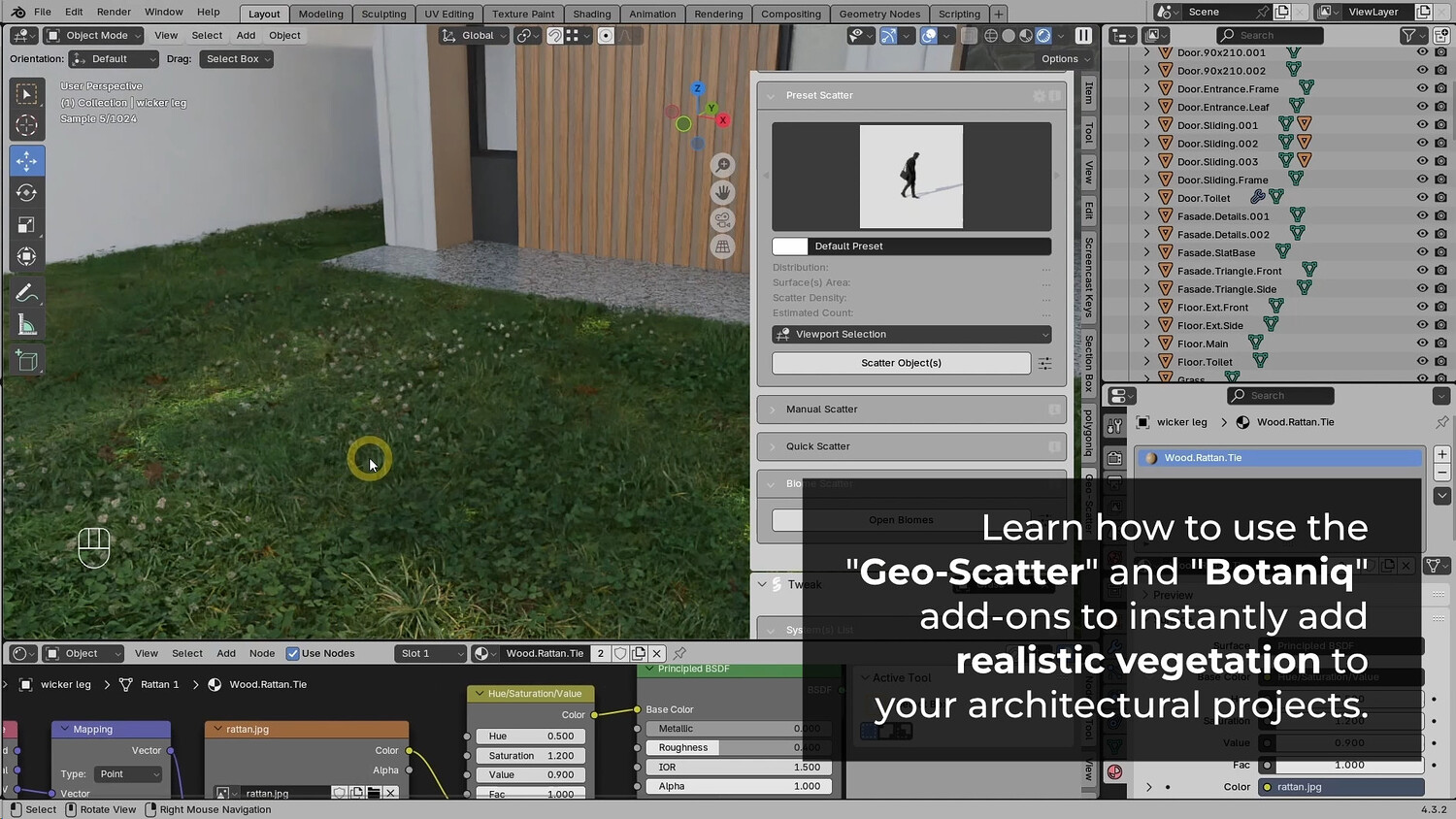Select the Cursor tool
Viewport: 1456px width, 819px height.
27,126
